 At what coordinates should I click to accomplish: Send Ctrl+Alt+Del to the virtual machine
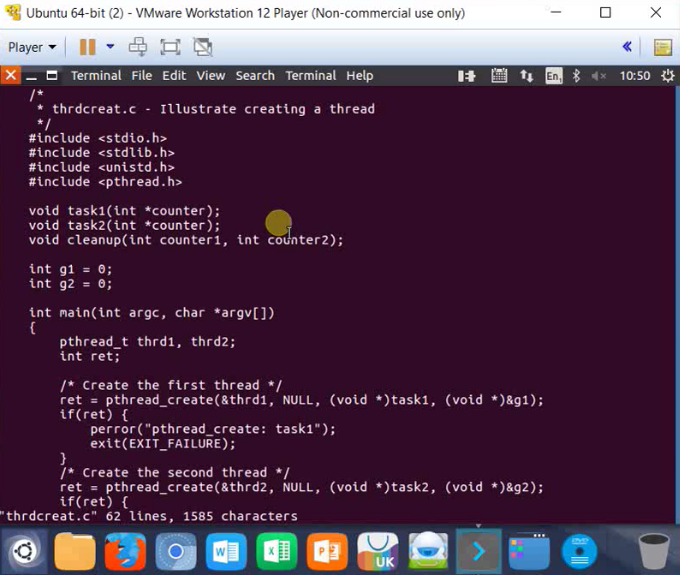tap(138, 47)
